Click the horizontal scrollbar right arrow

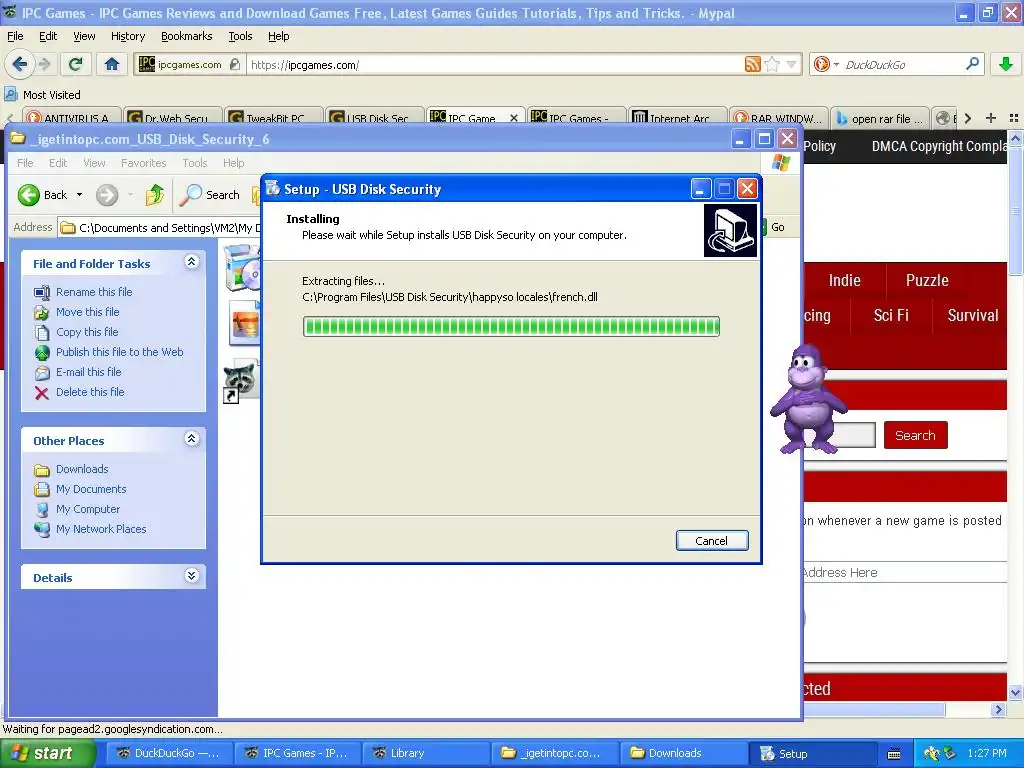click(997, 709)
